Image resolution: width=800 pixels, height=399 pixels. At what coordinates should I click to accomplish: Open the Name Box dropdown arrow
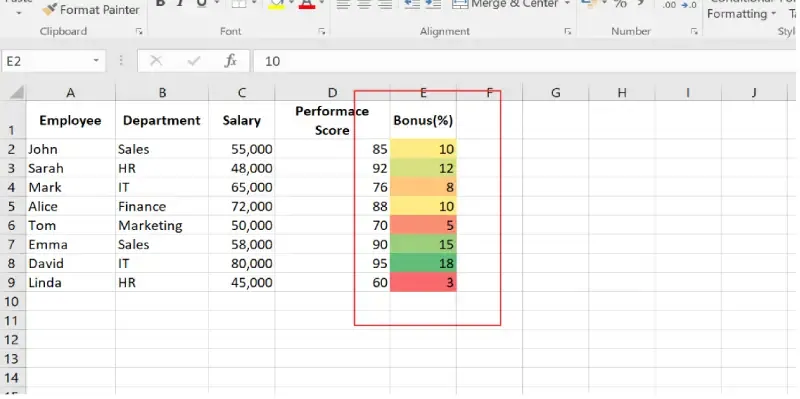(x=96, y=61)
